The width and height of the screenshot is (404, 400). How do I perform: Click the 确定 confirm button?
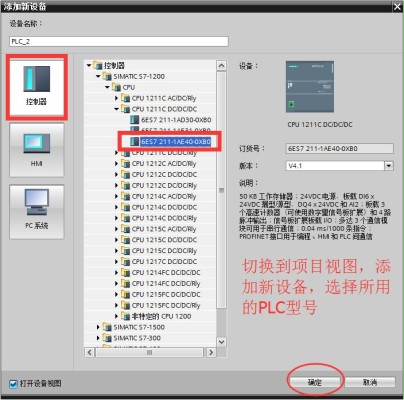315,382
